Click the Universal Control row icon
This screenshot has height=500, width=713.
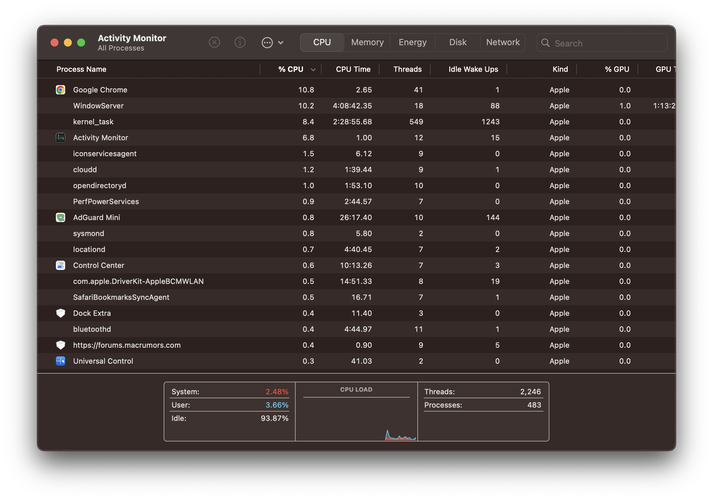pos(60,361)
